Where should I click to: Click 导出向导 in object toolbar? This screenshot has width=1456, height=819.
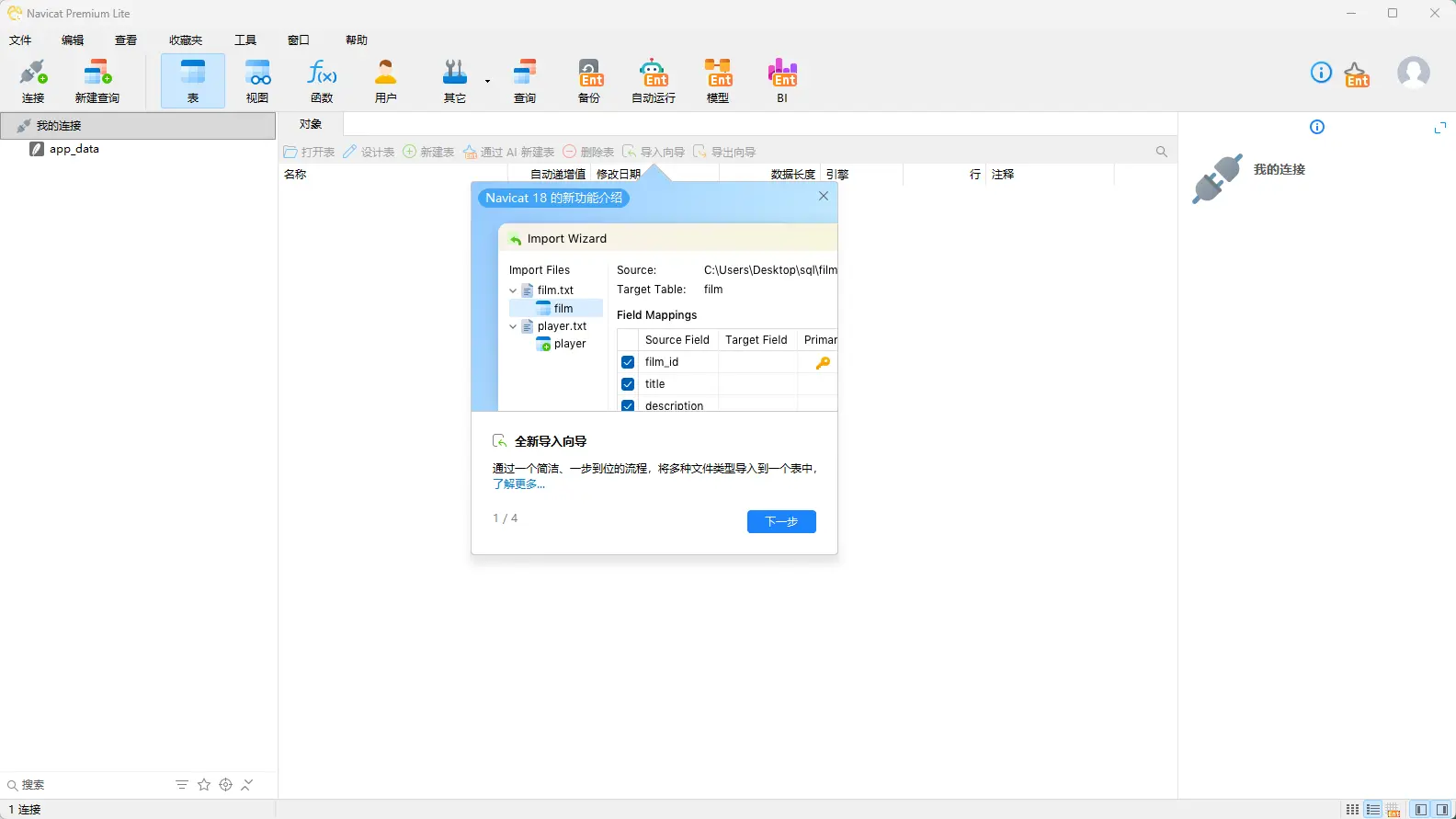coord(724,152)
